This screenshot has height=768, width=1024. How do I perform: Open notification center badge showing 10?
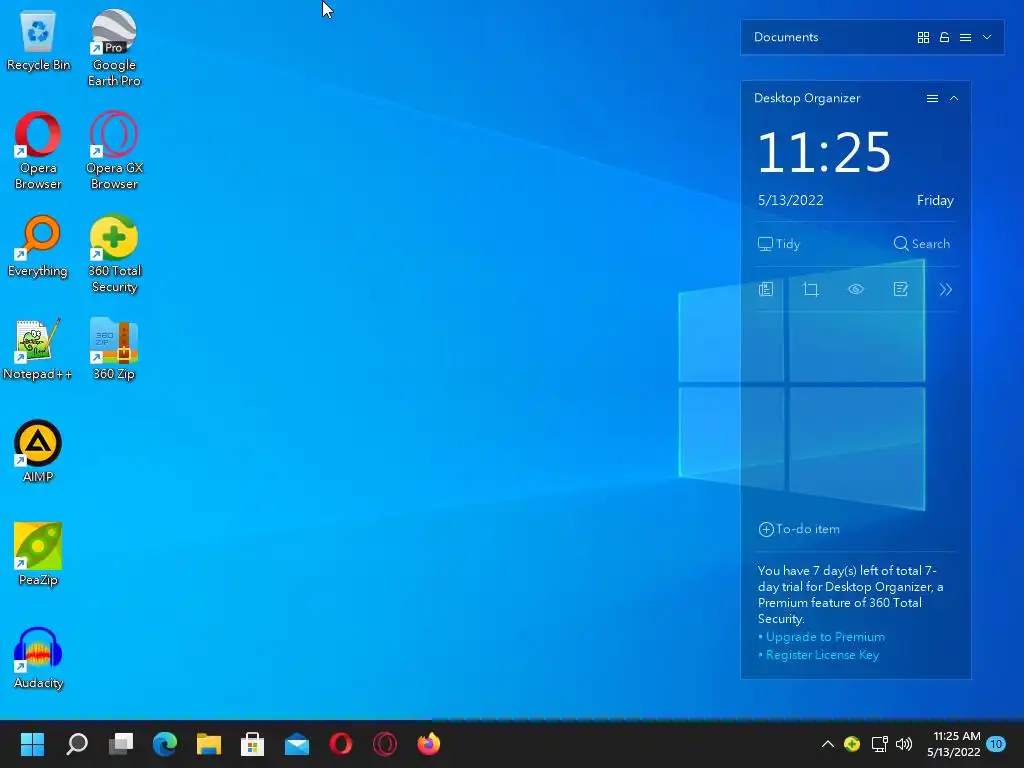[996, 744]
